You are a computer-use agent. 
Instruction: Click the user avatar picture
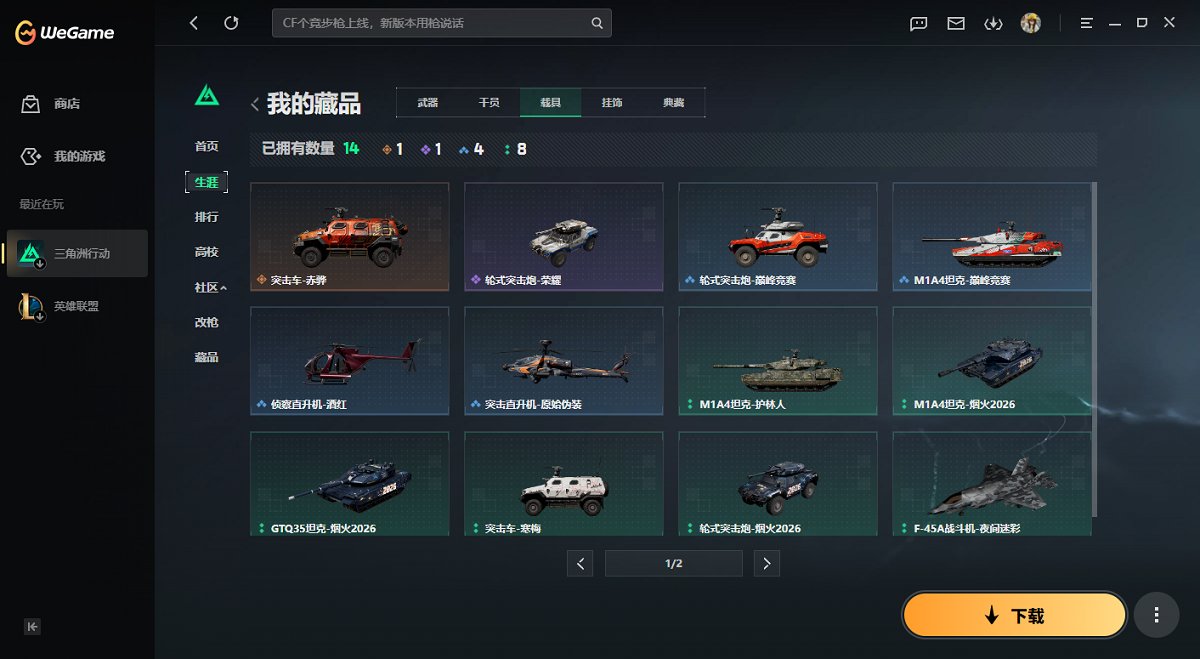click(x=1031, y=22)
